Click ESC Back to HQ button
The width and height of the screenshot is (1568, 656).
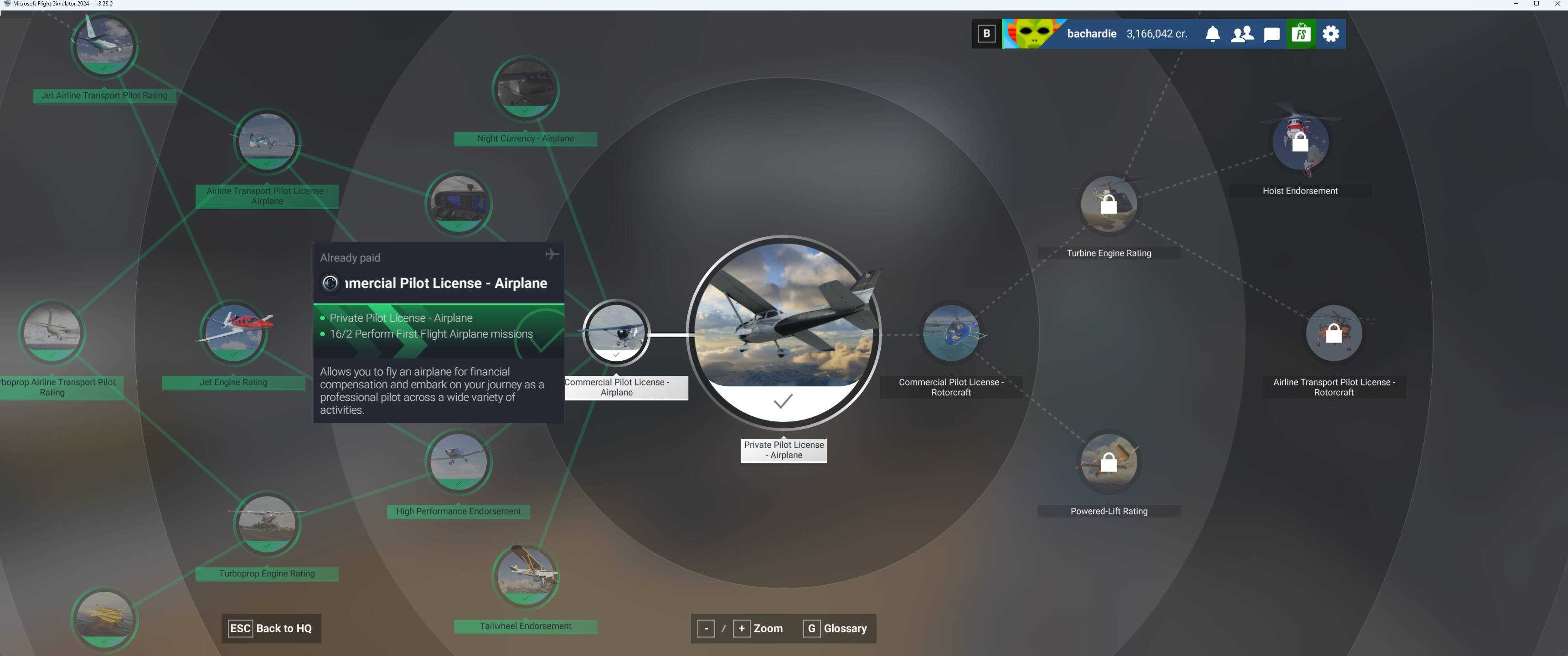pos(271,628)
